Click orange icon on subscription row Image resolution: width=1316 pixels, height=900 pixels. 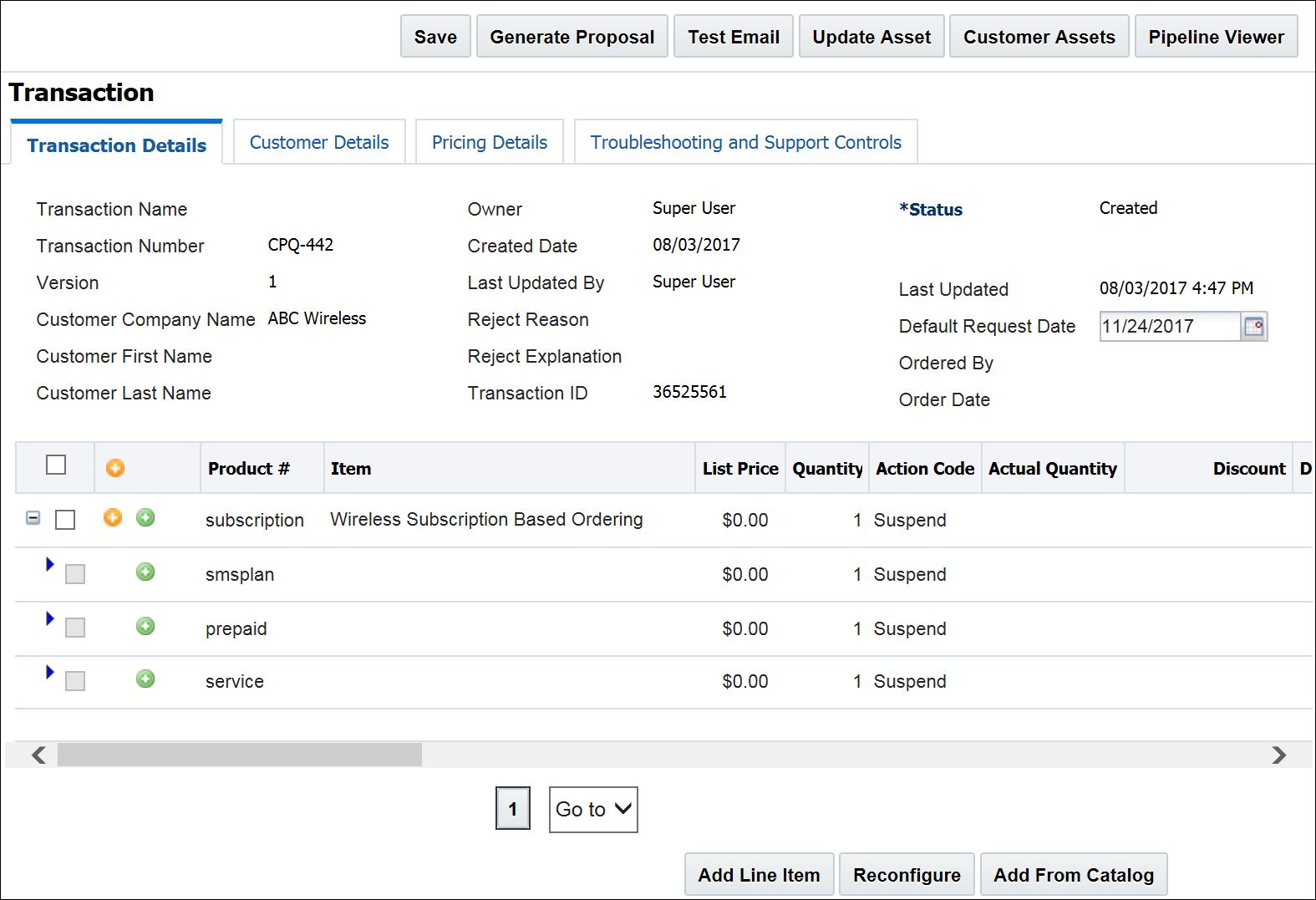point(113,517)
